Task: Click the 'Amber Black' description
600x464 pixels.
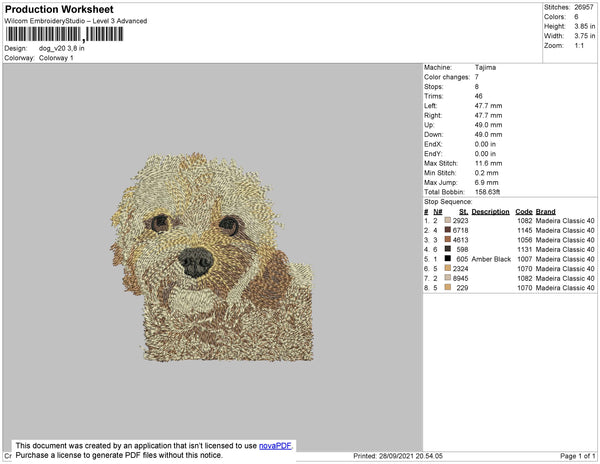Action: [x=491, y=259]
